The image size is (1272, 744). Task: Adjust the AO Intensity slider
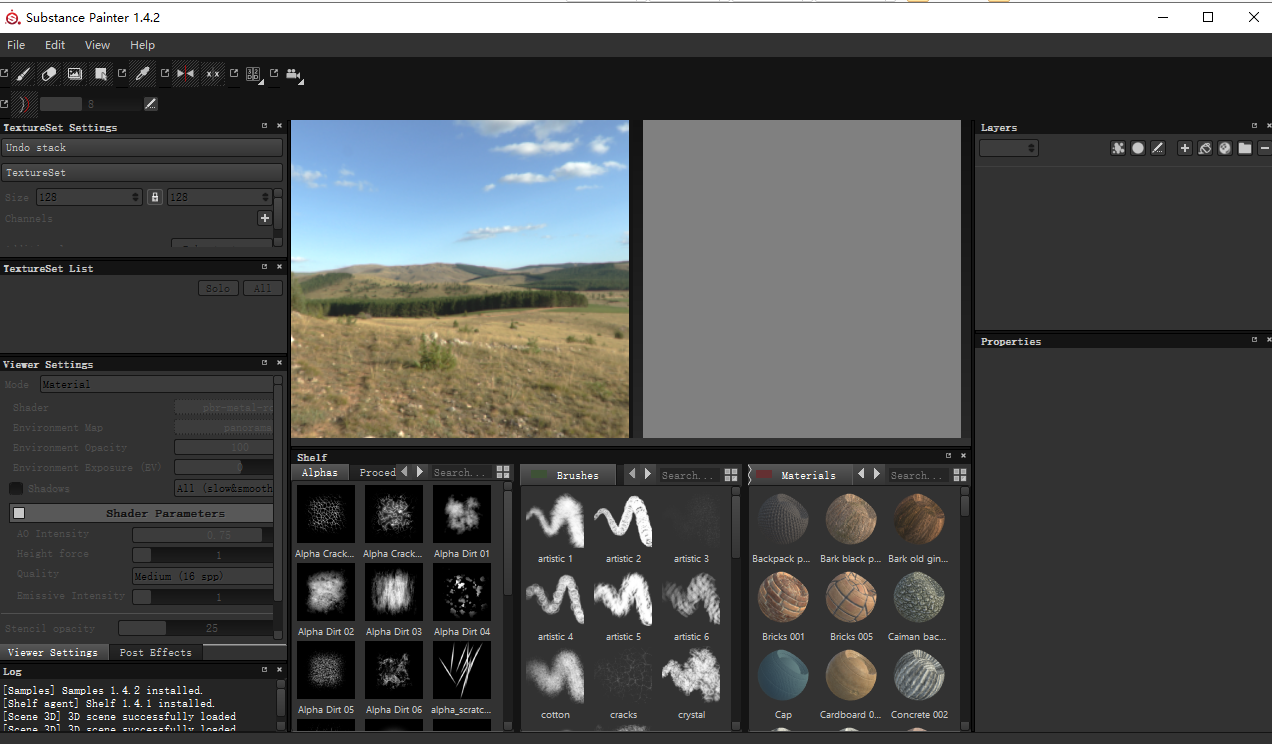(x=203, y=534)
